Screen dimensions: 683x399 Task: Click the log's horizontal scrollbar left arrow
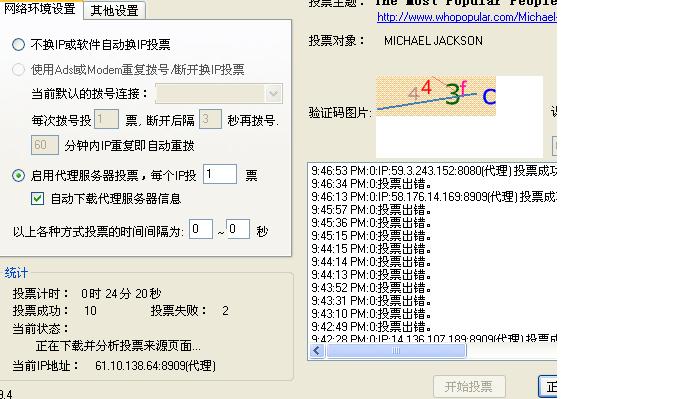(317, 351)
